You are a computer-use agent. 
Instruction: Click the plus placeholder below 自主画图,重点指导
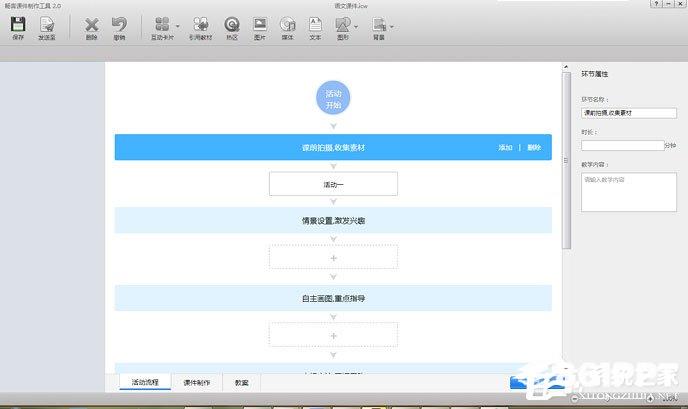point(333,335)
